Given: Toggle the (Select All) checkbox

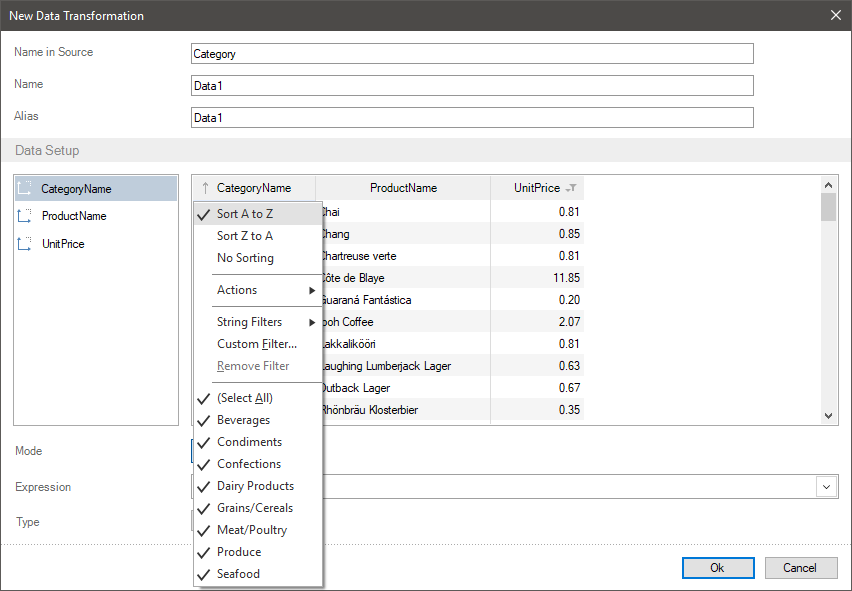Looking at the screenshot, I should point(244,398).
